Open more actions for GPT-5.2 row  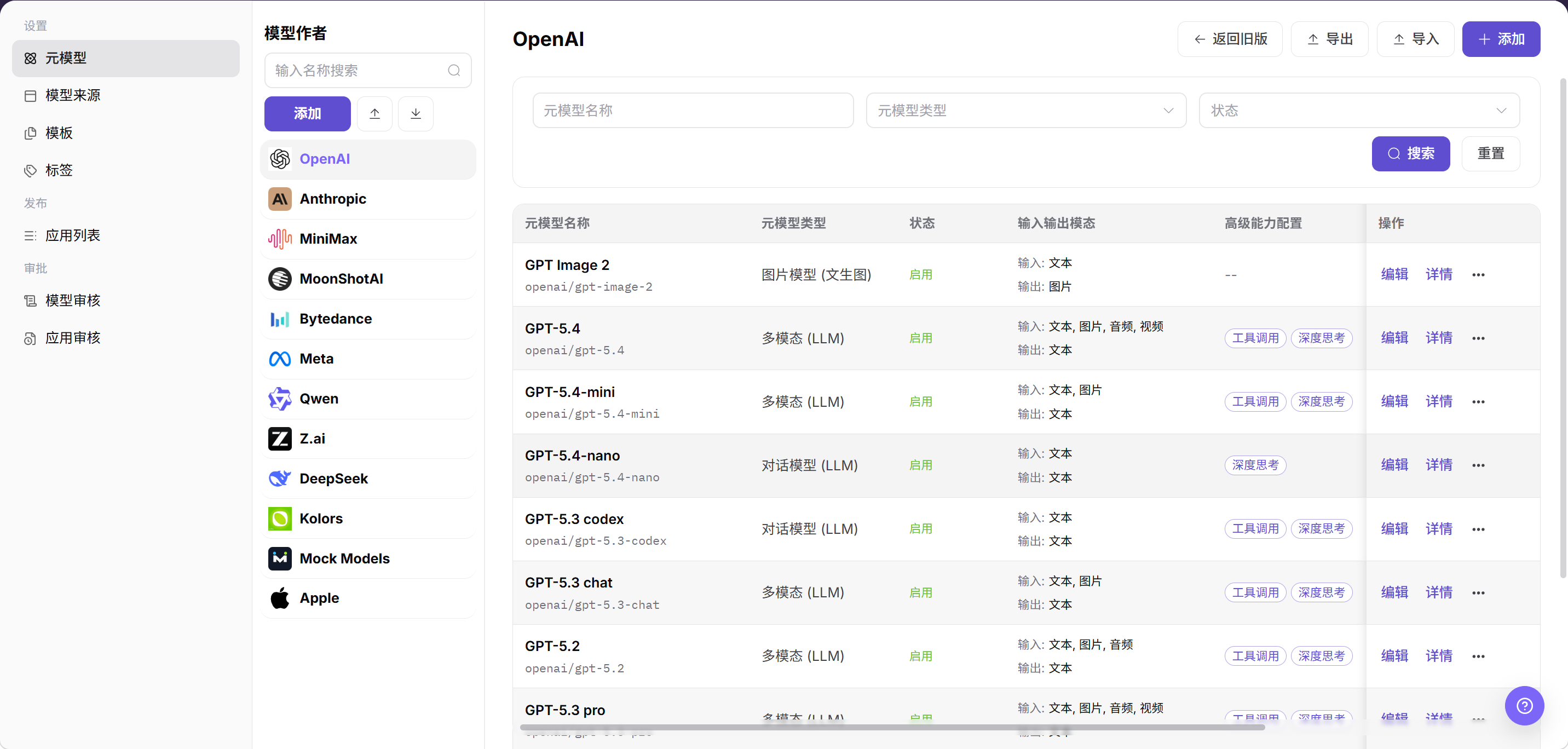point(1479,656)
